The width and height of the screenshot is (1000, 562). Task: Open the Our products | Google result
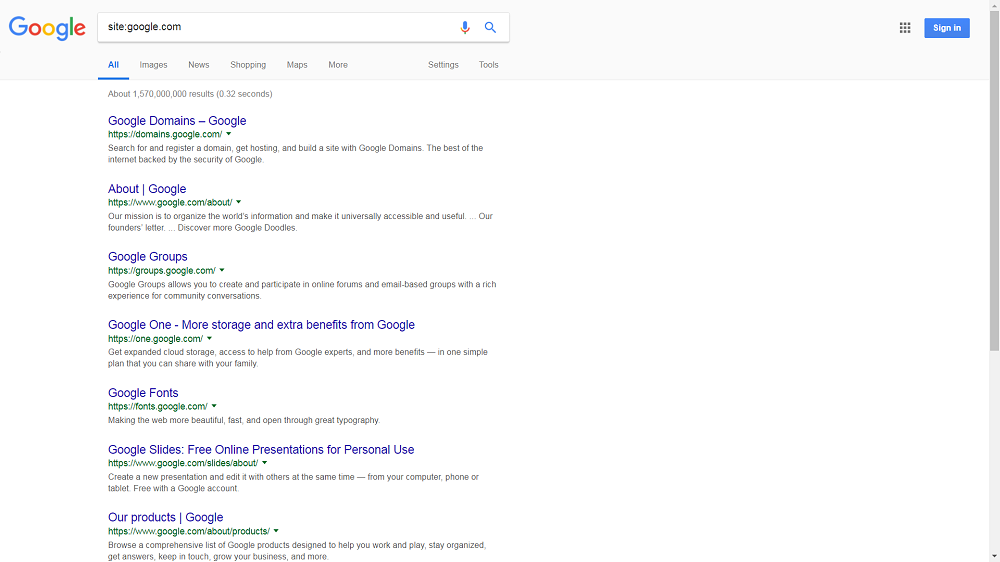[x=165, y=517]
